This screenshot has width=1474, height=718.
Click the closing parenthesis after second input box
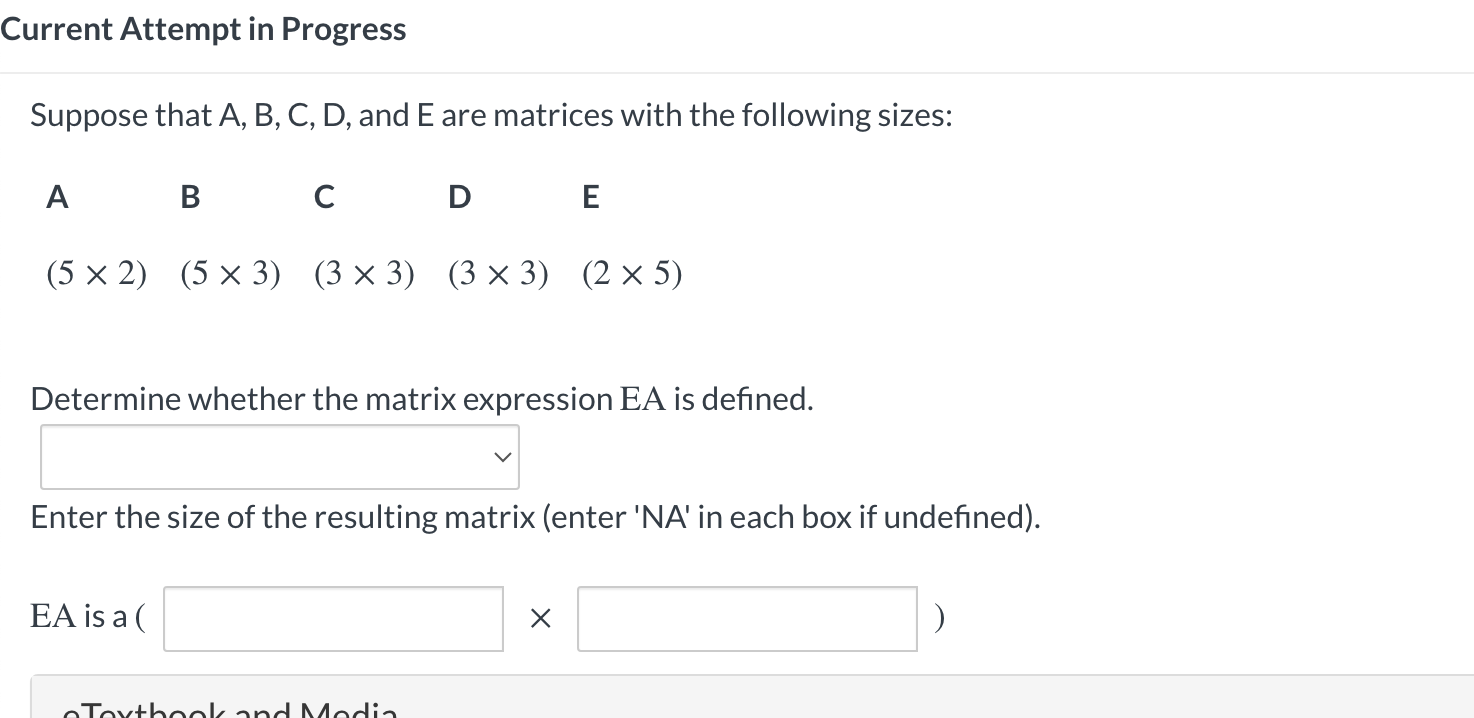(938, 618)
